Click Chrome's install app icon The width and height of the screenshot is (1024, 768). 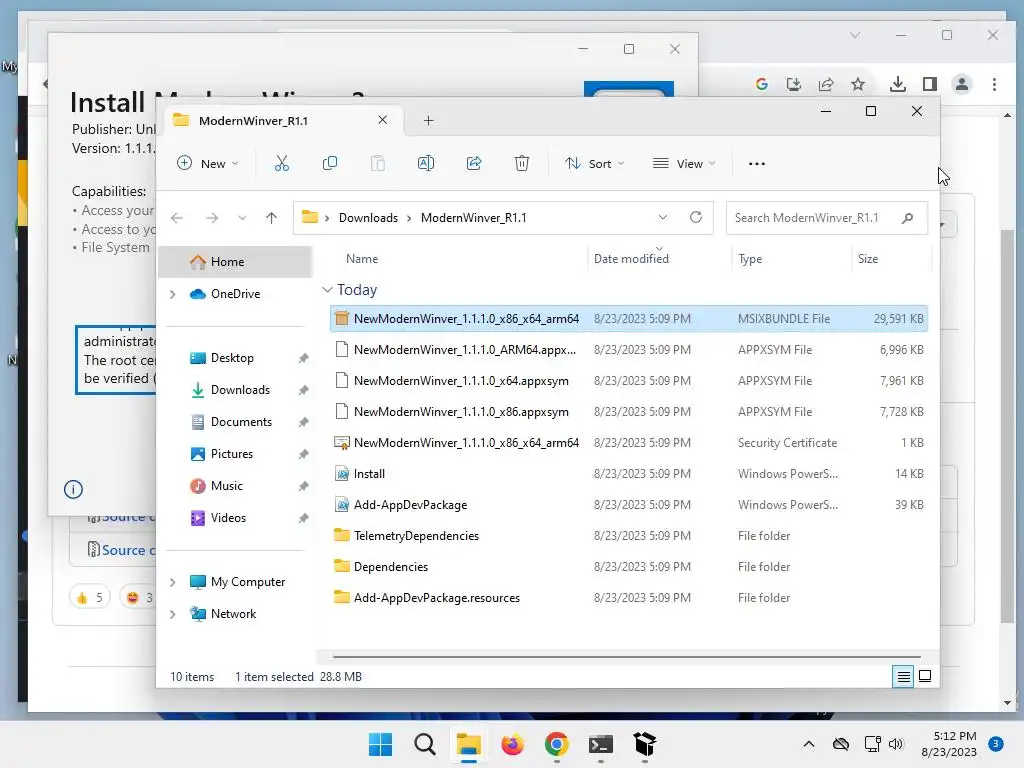point(794,84)
